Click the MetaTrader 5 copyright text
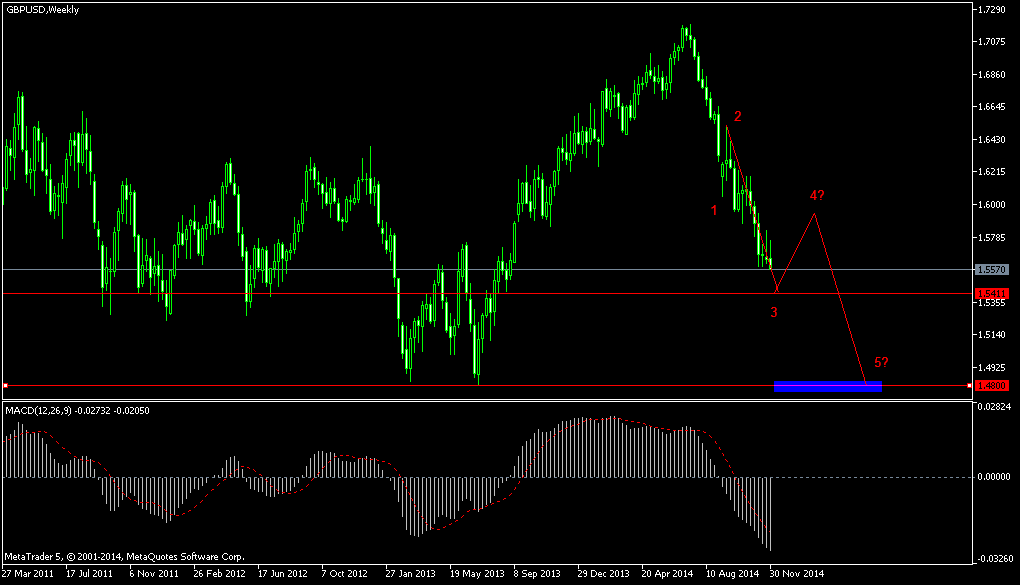 124,557
